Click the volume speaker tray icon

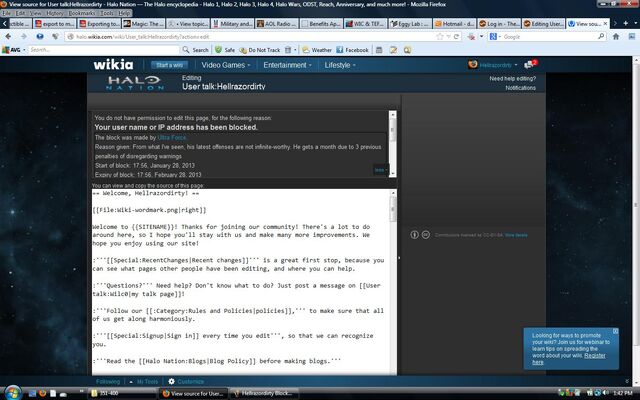click(x=605, y=393)
